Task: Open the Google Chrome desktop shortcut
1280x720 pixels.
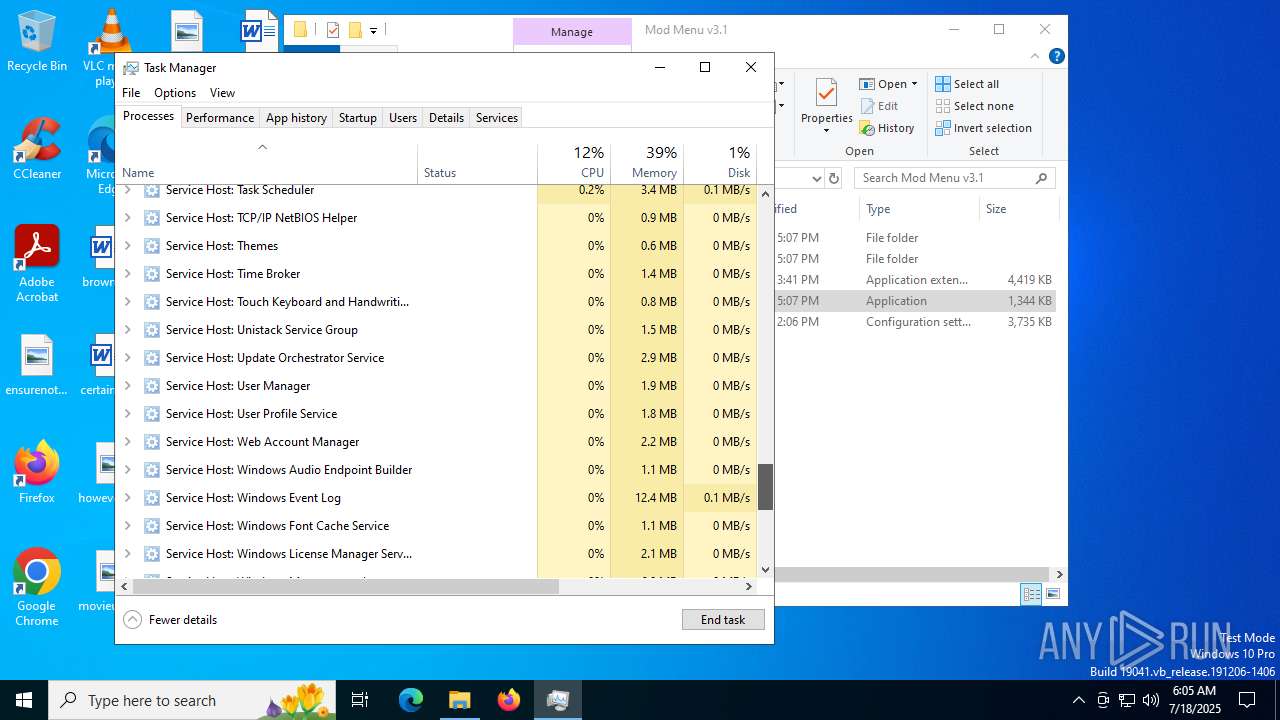Action: point(37,587)
